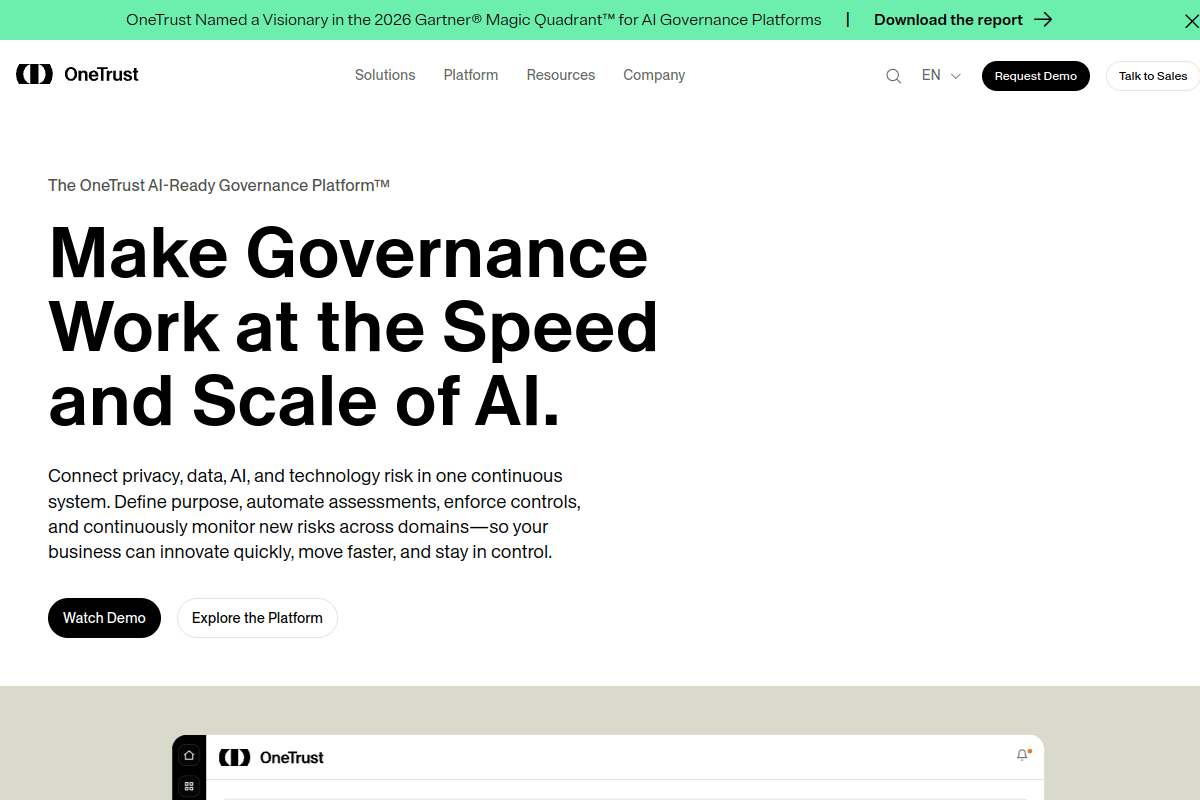The width and height of the screenshot is (1200, 800).
Task: Open the Solutions menu
Action: (x=385, y=75)
